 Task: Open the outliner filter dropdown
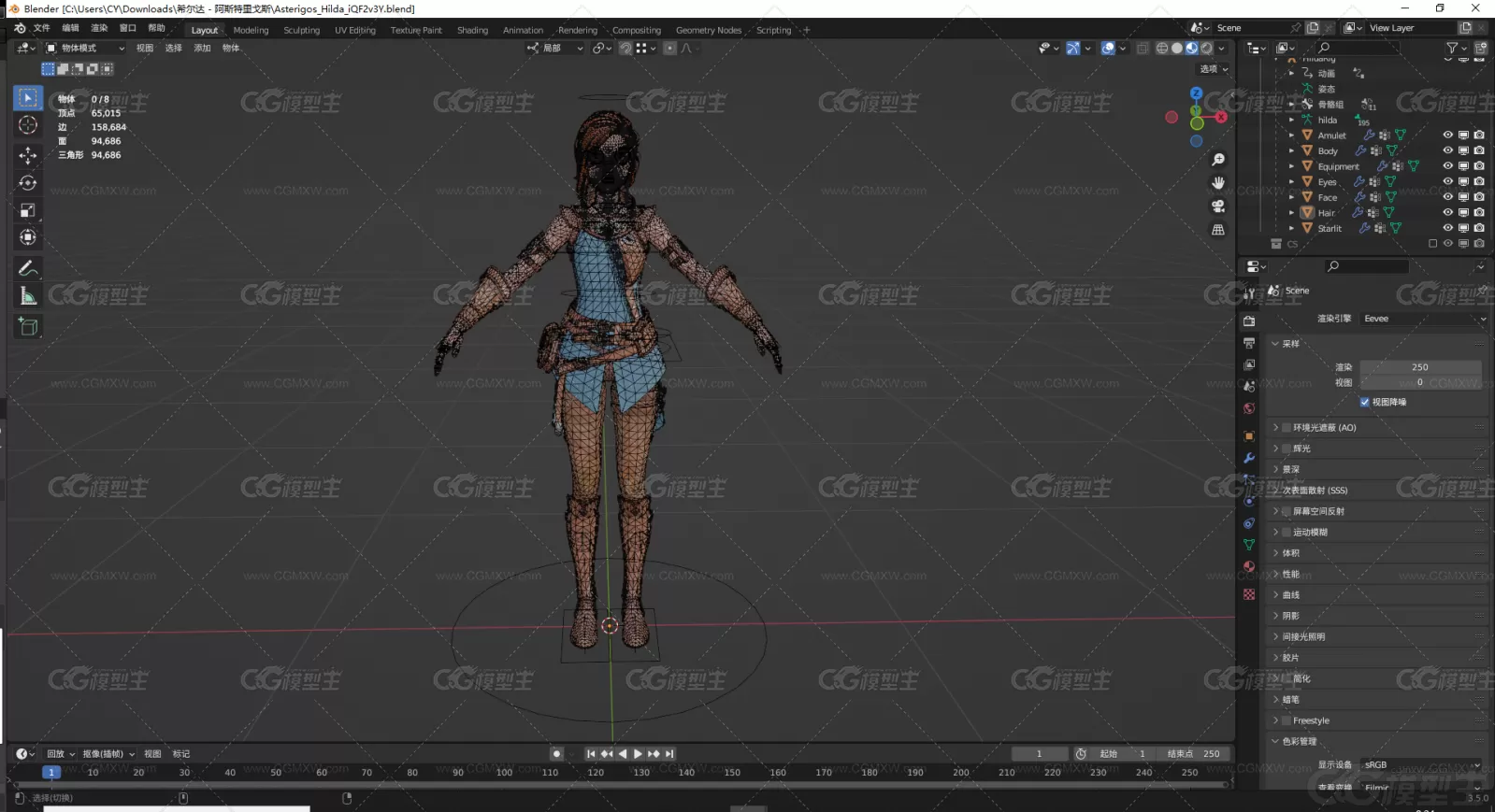tap(1455, 48)
